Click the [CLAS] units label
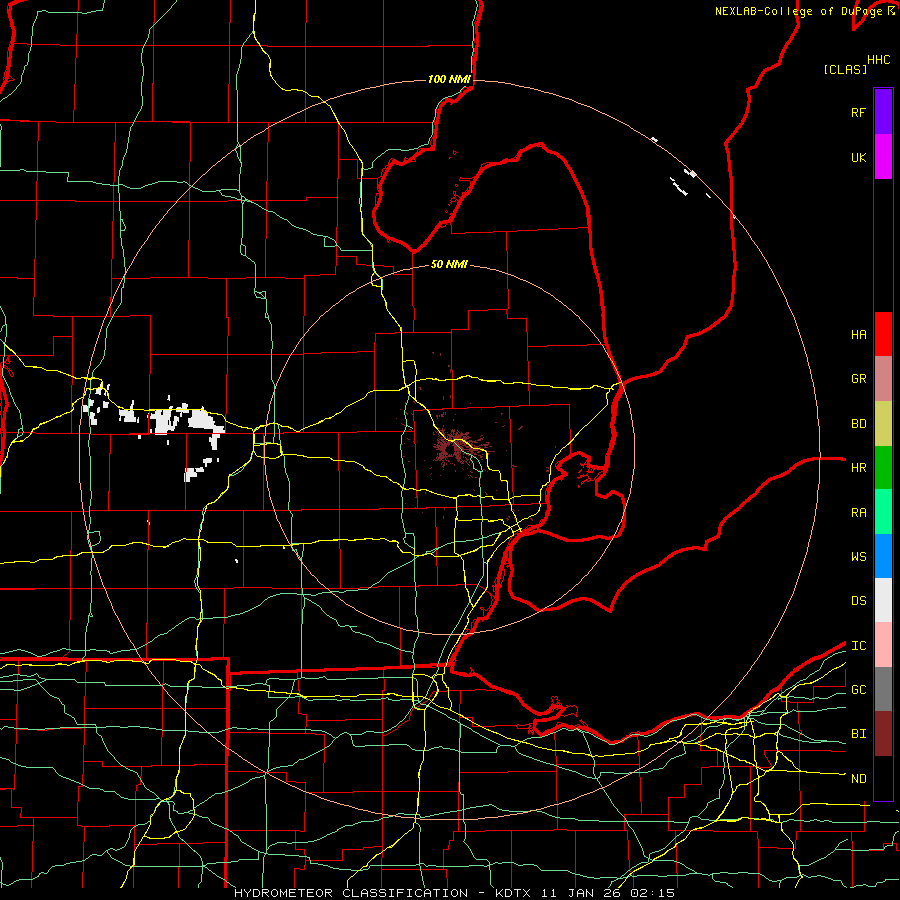 coord(845,69)
